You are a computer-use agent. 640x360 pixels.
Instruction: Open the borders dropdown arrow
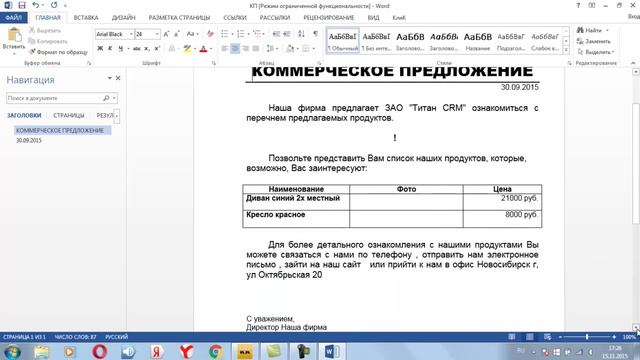[x=313, y=49]
